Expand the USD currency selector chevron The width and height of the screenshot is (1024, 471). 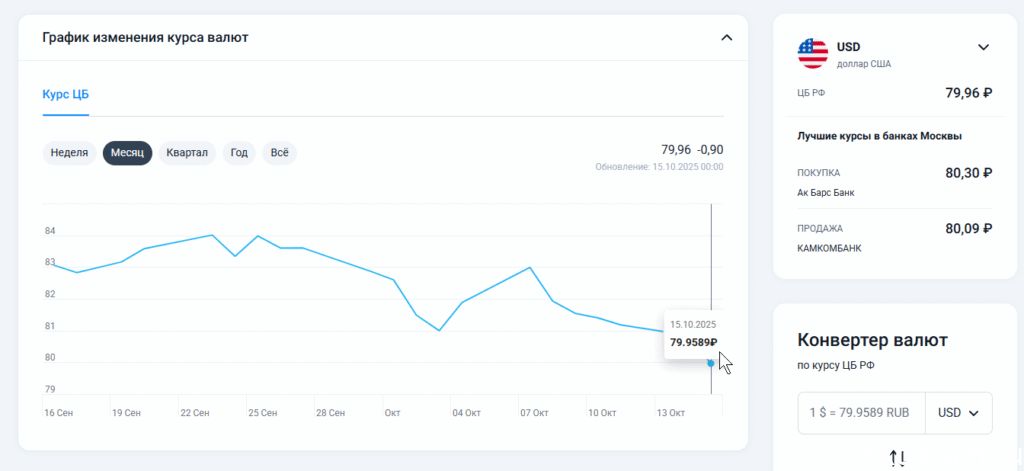pyautogui.click(x=984, y=47)
